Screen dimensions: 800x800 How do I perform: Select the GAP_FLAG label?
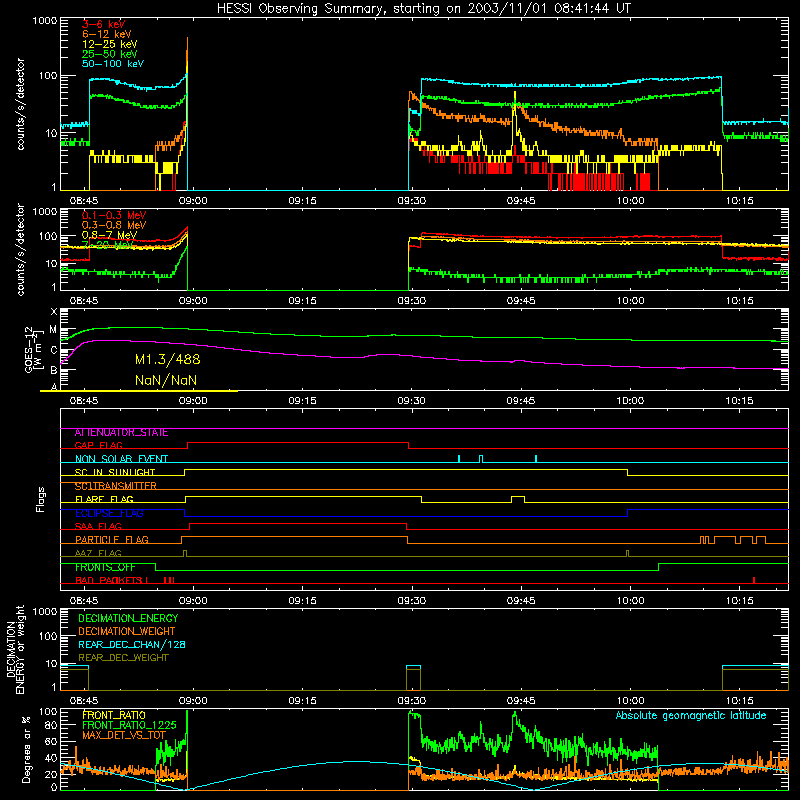pyautogui.click(x=98, y=445)
